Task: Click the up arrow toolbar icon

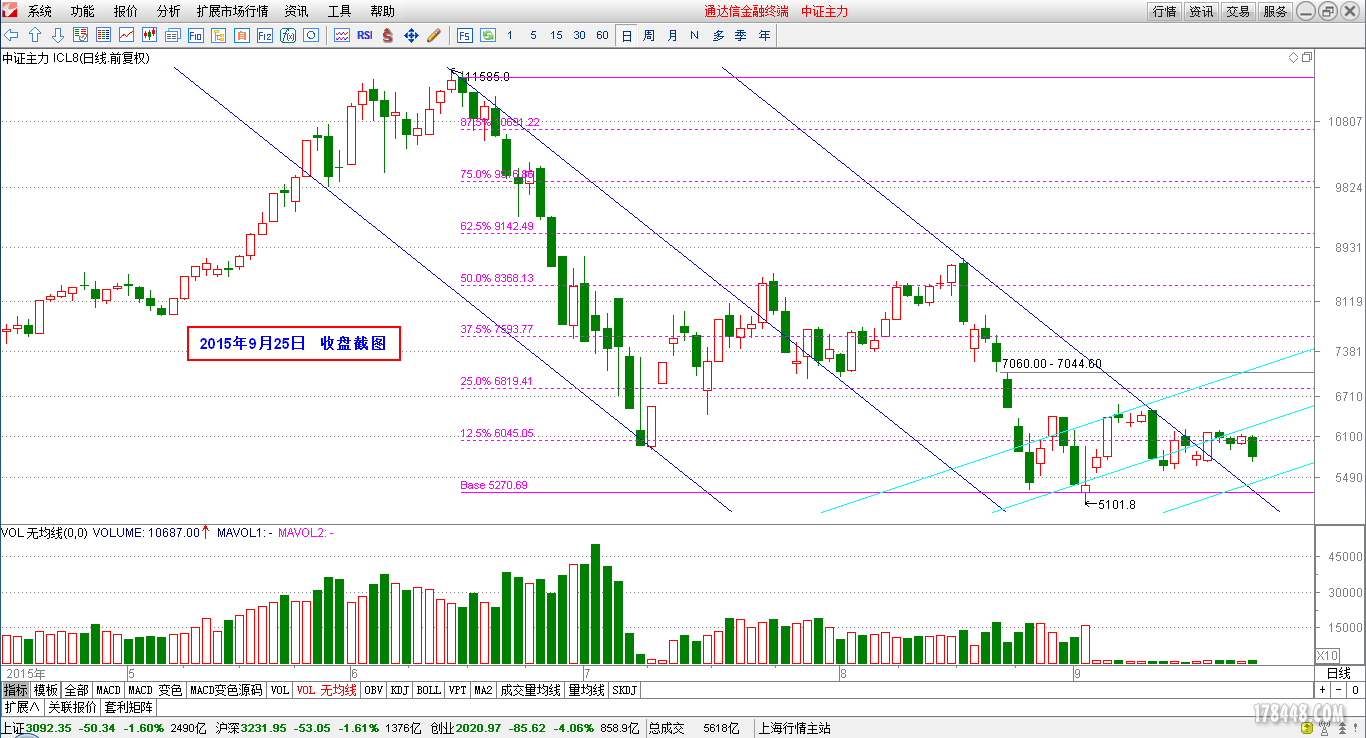Action: click(x=35, y=35)
